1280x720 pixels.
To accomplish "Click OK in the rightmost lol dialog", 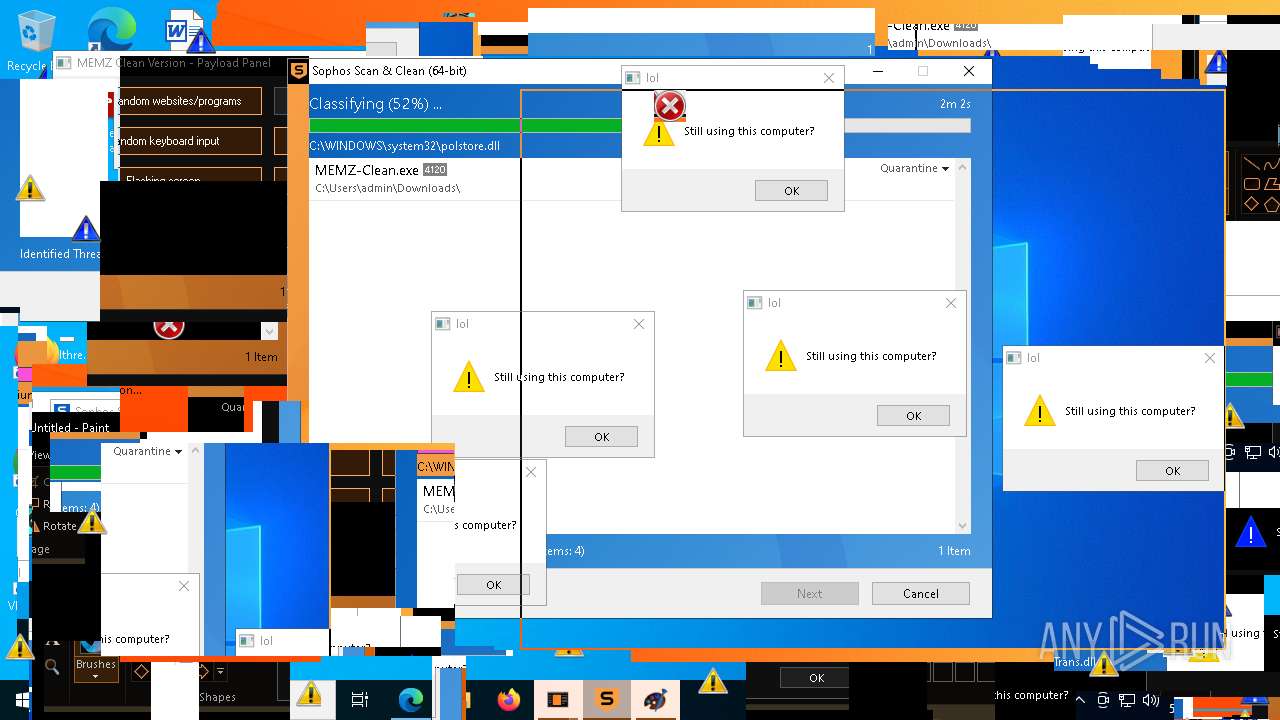I will (x=1172, y=471).
